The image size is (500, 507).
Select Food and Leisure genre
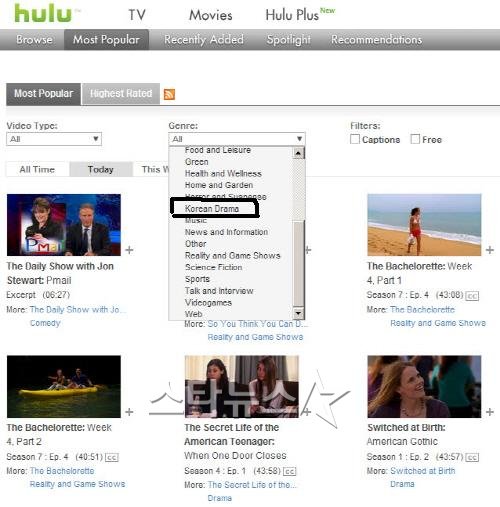pyautogui.click(x=218, y=150)
